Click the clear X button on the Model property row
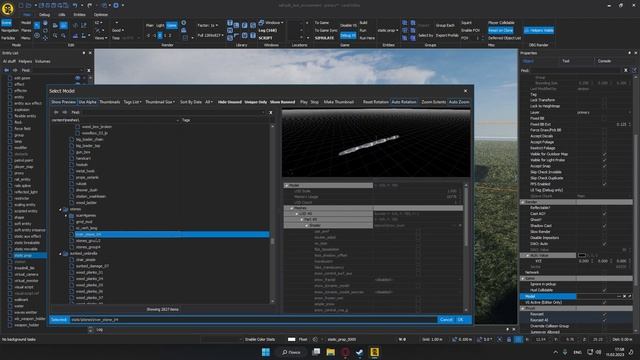Screen dimensions: 640x360 [x=624, y=296]
